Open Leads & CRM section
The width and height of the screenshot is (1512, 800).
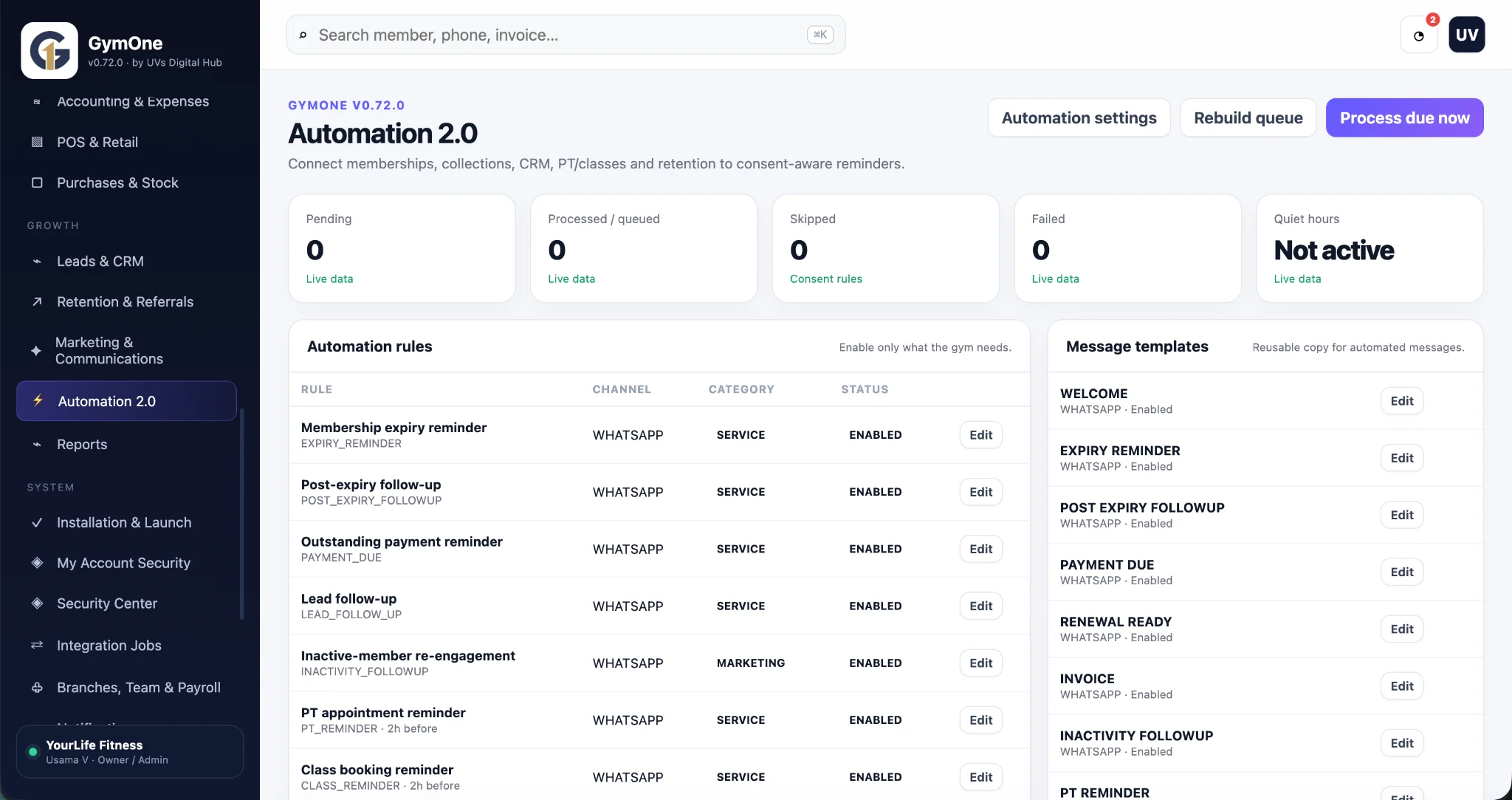pyautogui.click(x=126, y=261)
